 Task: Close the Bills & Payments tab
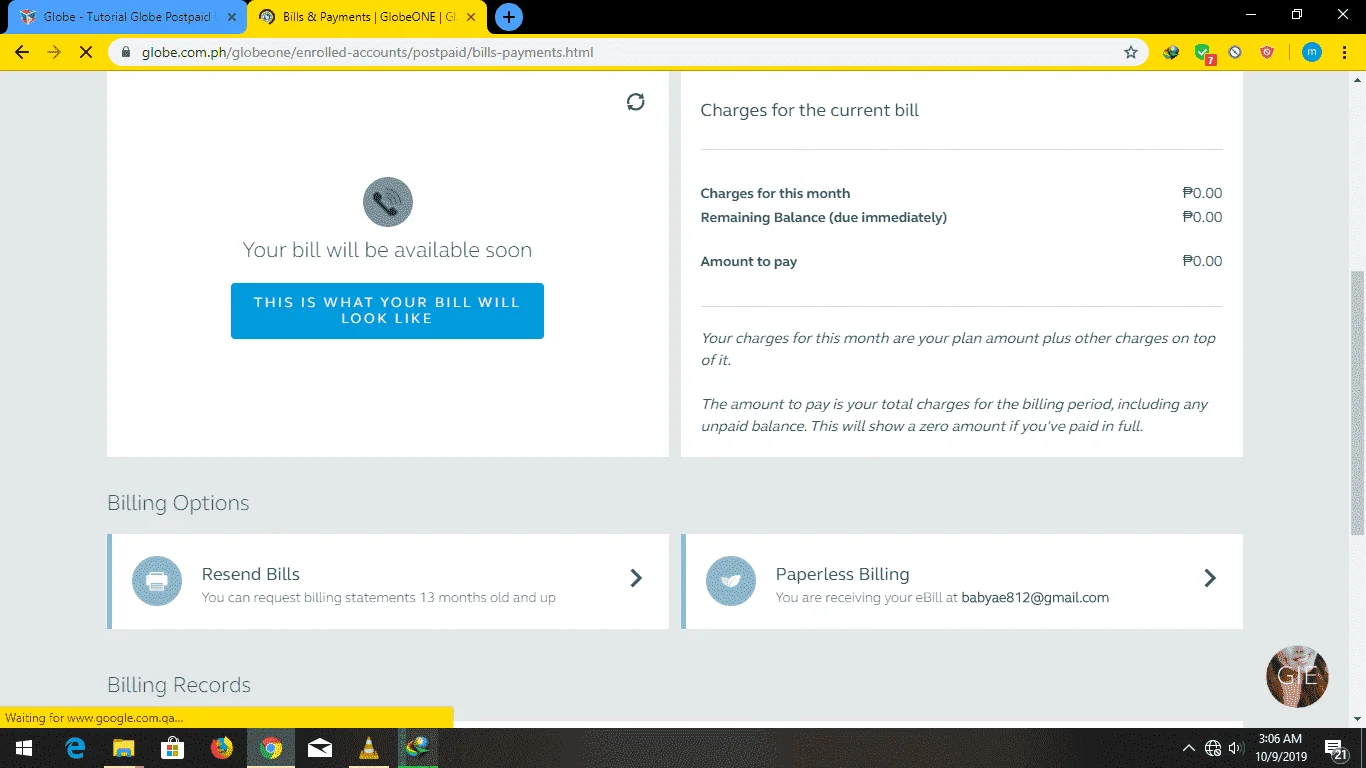(x=471, y=17)
